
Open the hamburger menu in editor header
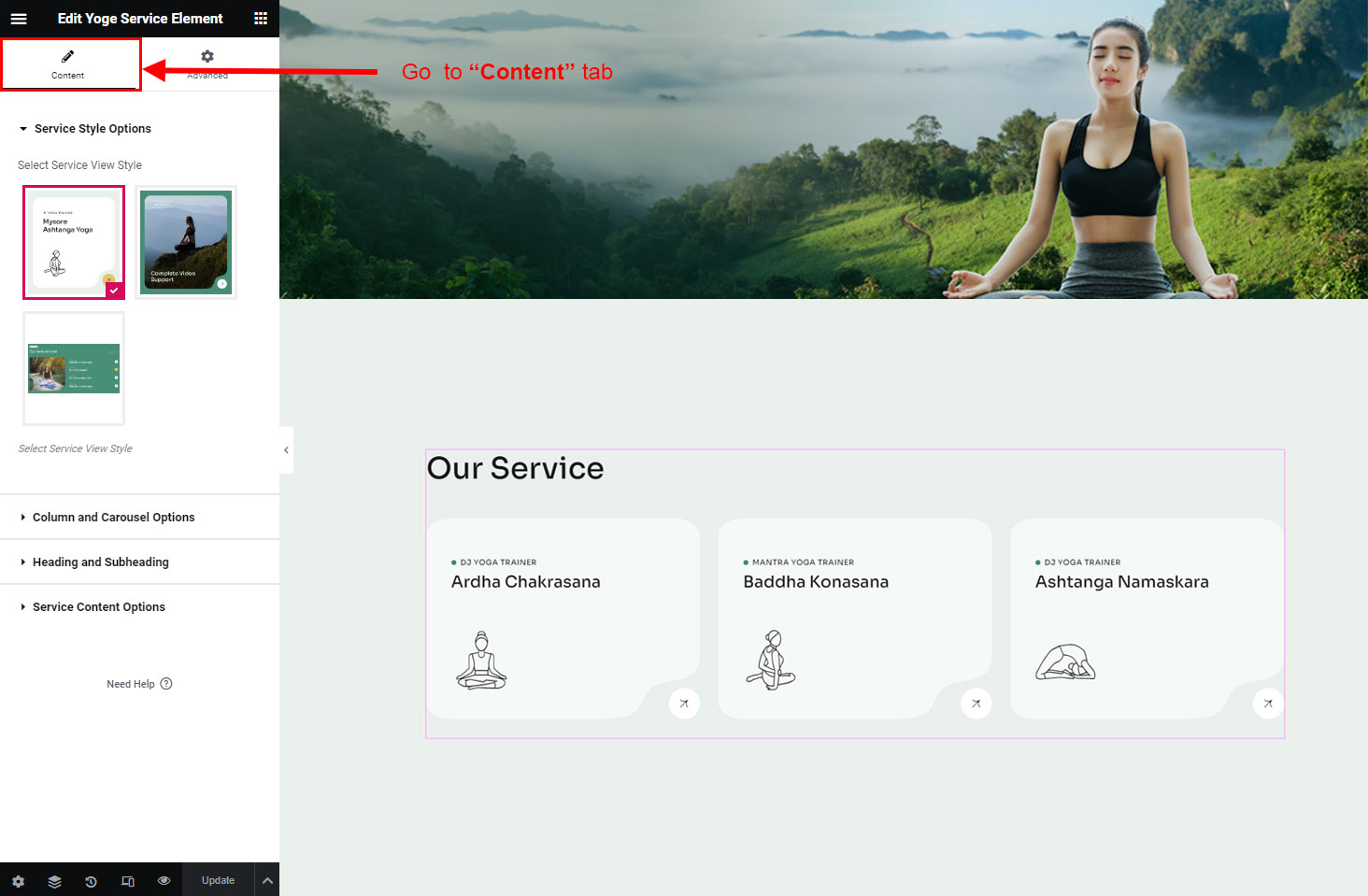tap(19, 19)
